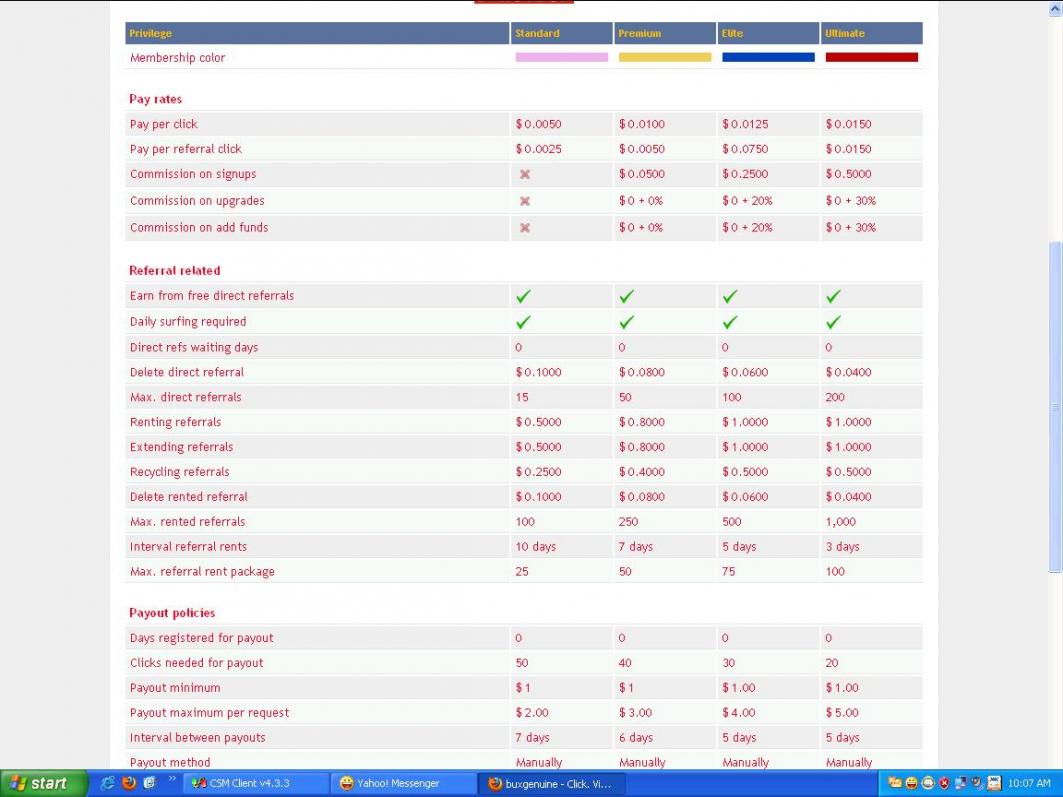
Task: Click Elite commission on upgrades value $0 + 20%
Action: (747, 201)
